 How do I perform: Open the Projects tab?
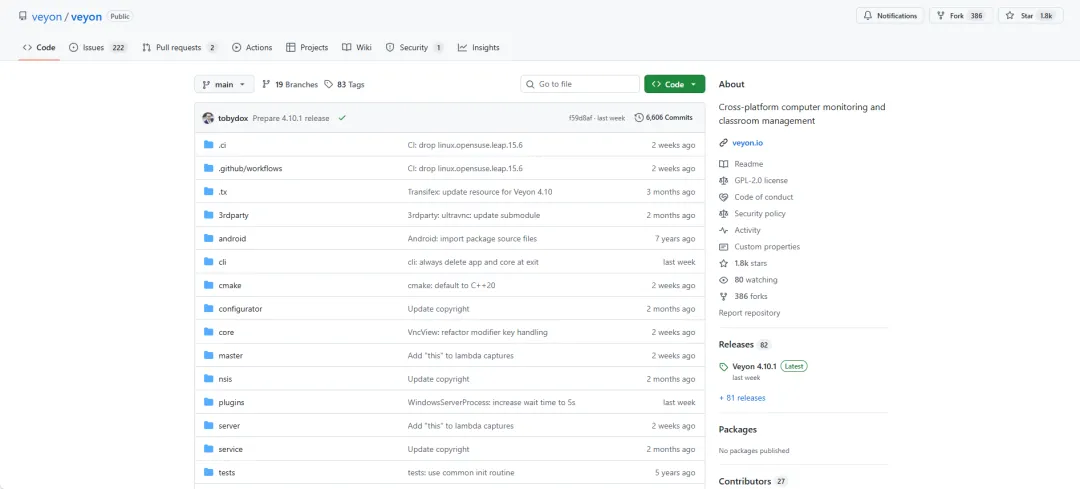[307, 48]
